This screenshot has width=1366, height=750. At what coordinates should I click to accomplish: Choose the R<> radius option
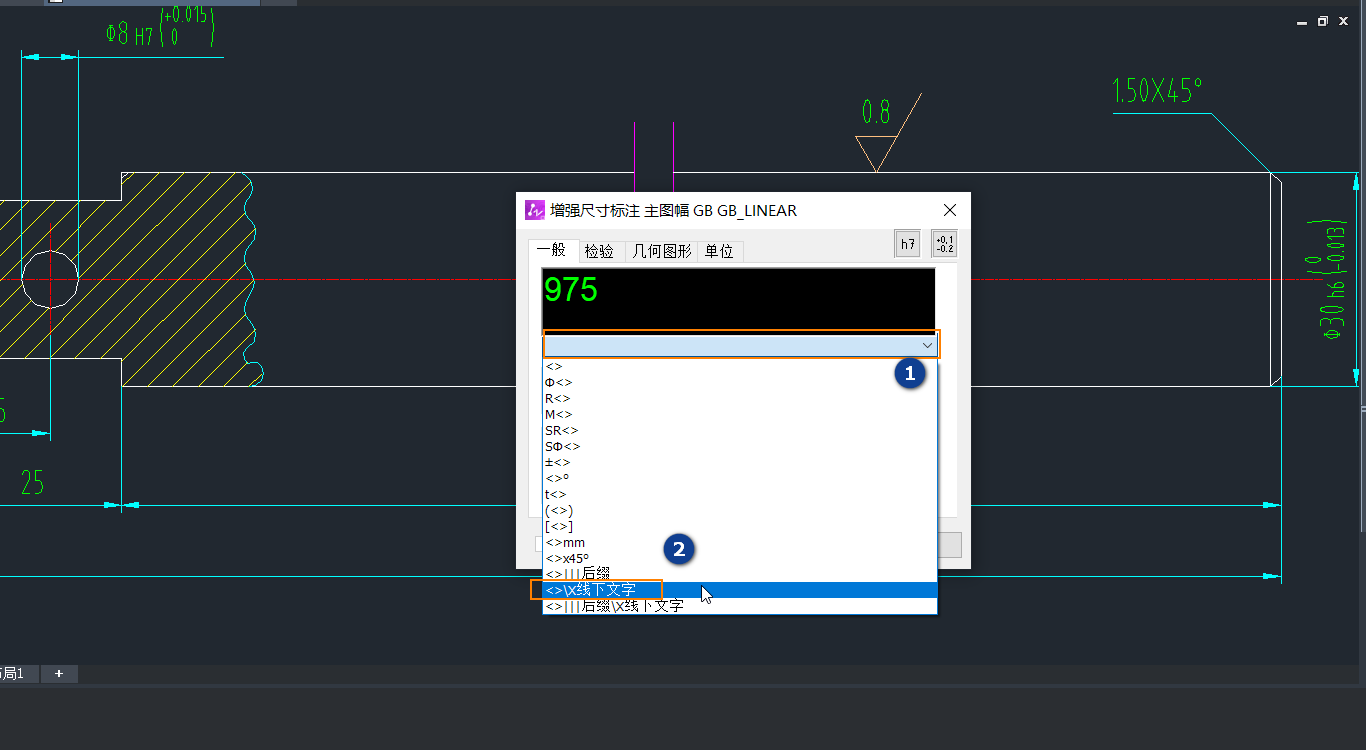[740, 398]
